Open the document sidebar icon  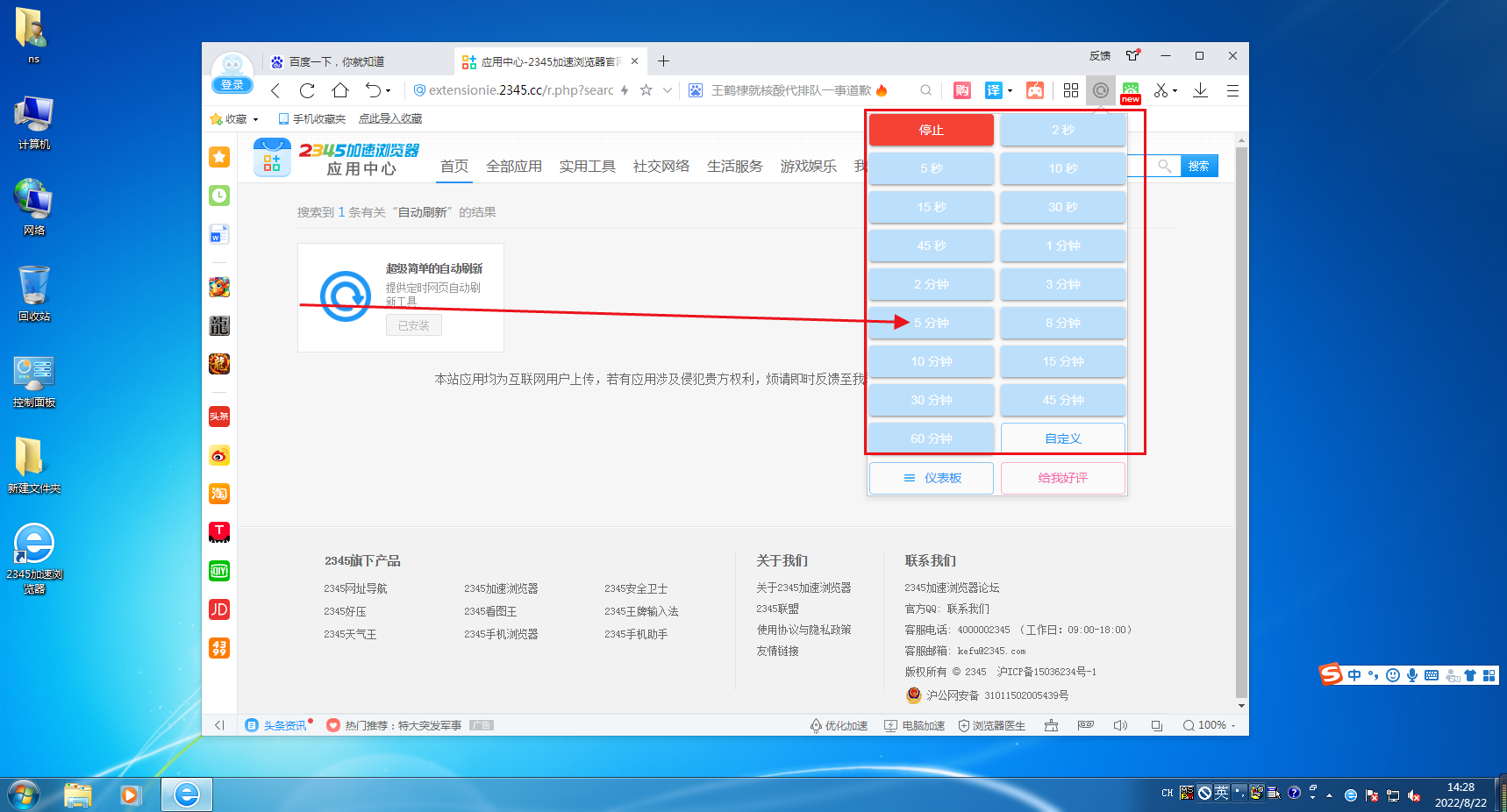point(219,234)
